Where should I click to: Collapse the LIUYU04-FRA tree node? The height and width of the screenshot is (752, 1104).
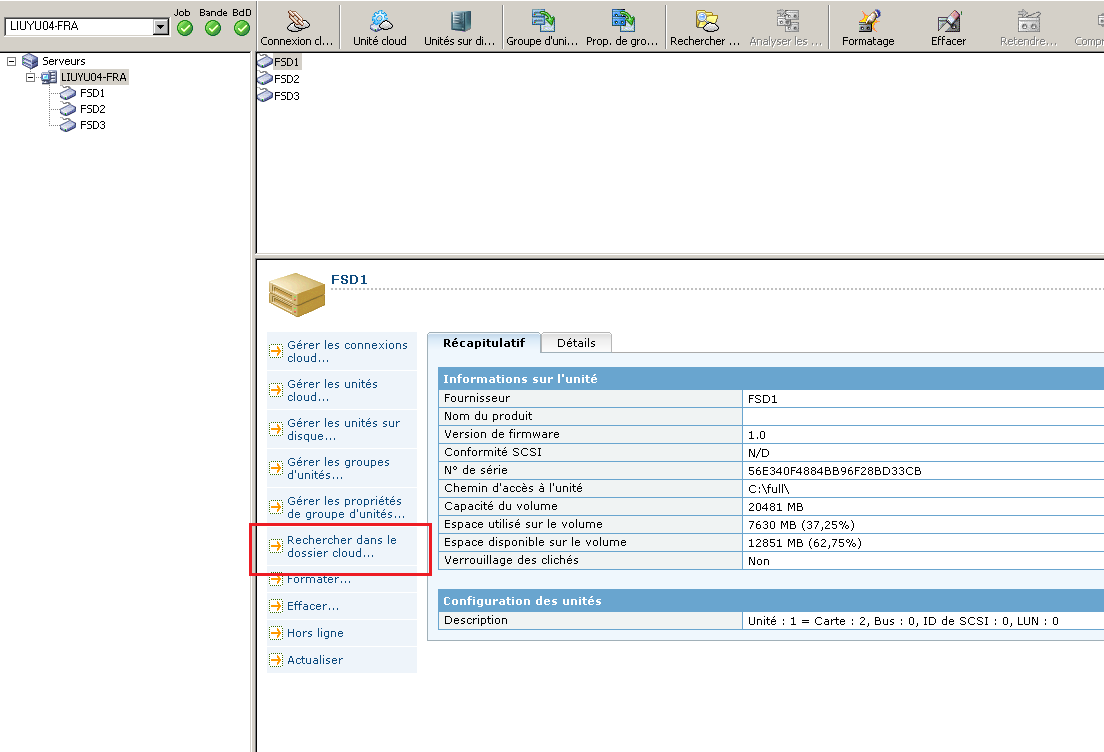(x=31, y=77)
